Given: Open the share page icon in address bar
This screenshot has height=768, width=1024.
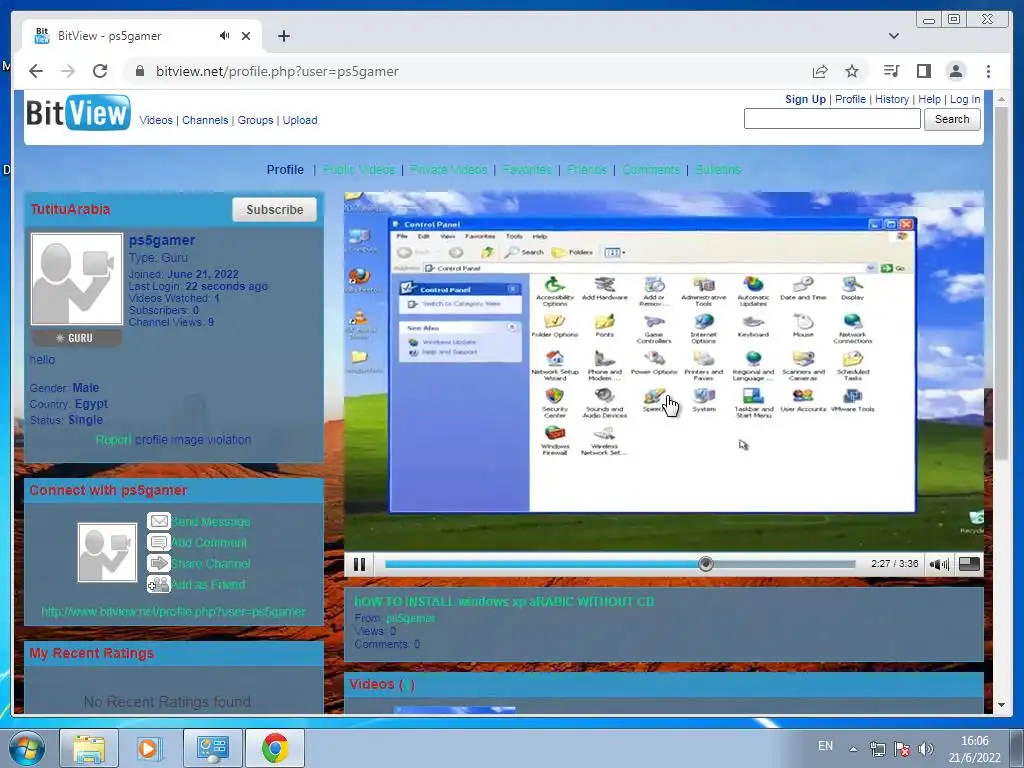Looking at the screenshot, I should 820,71.
